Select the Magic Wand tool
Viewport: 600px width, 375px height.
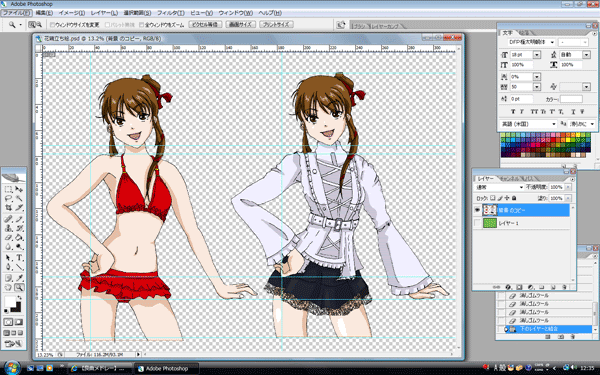click(19, 198)
